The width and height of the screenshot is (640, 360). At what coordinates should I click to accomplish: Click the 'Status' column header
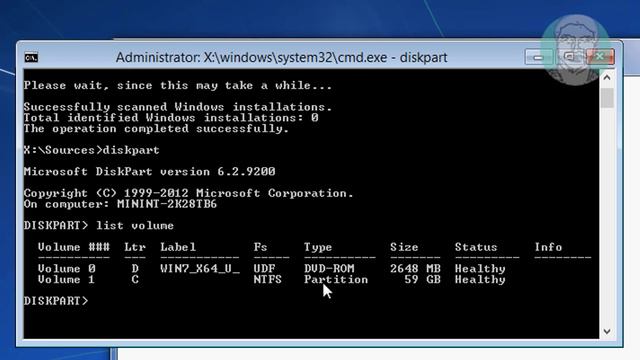(476, 247)
